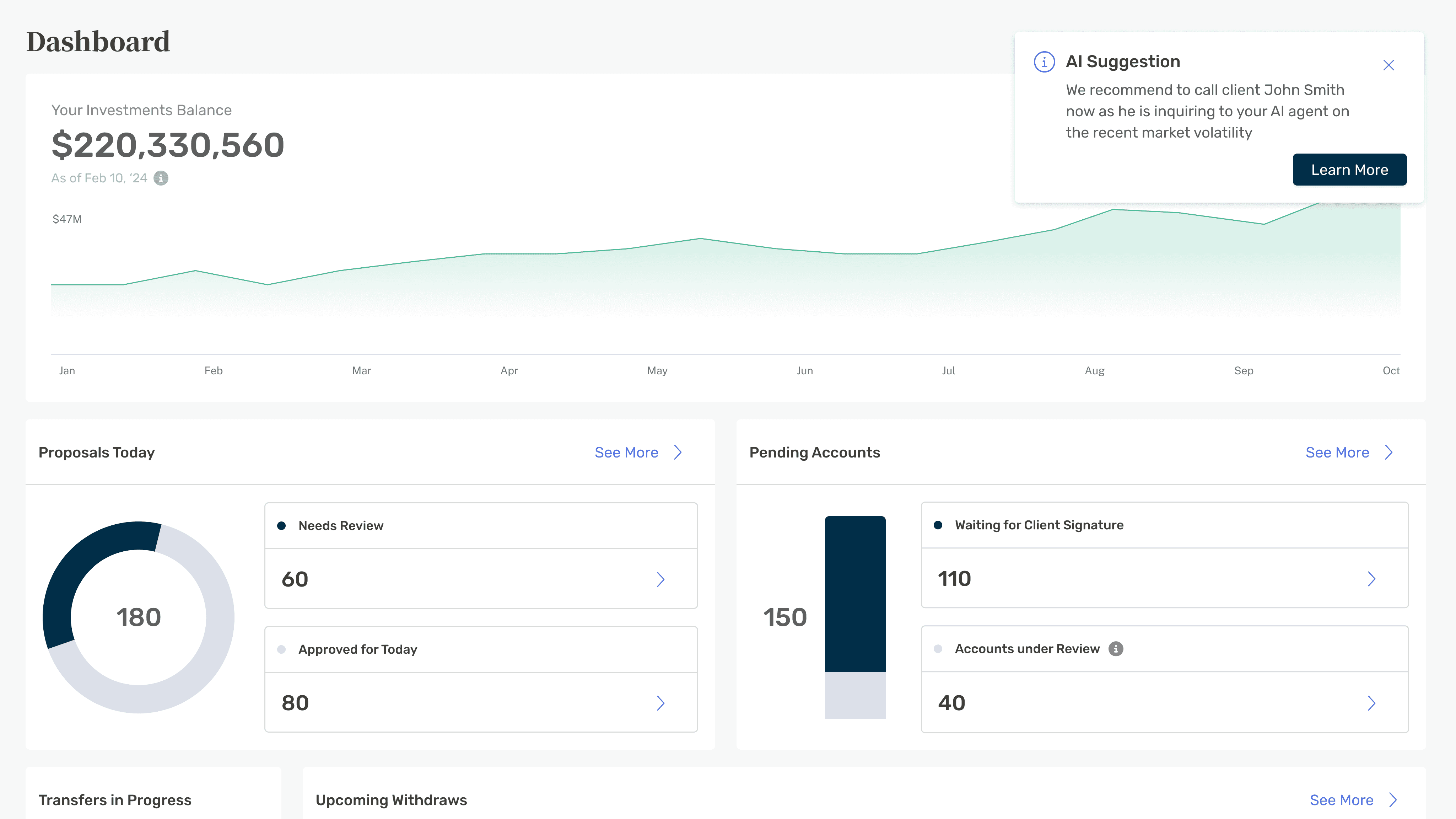Click the 180 proposals donut chart

pyautogui.click(x=139, y=617)
